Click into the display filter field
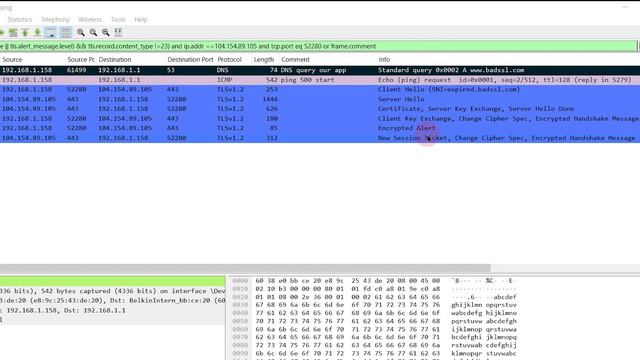The height and width of the screenshot is (360, 640). coord(318,46)
